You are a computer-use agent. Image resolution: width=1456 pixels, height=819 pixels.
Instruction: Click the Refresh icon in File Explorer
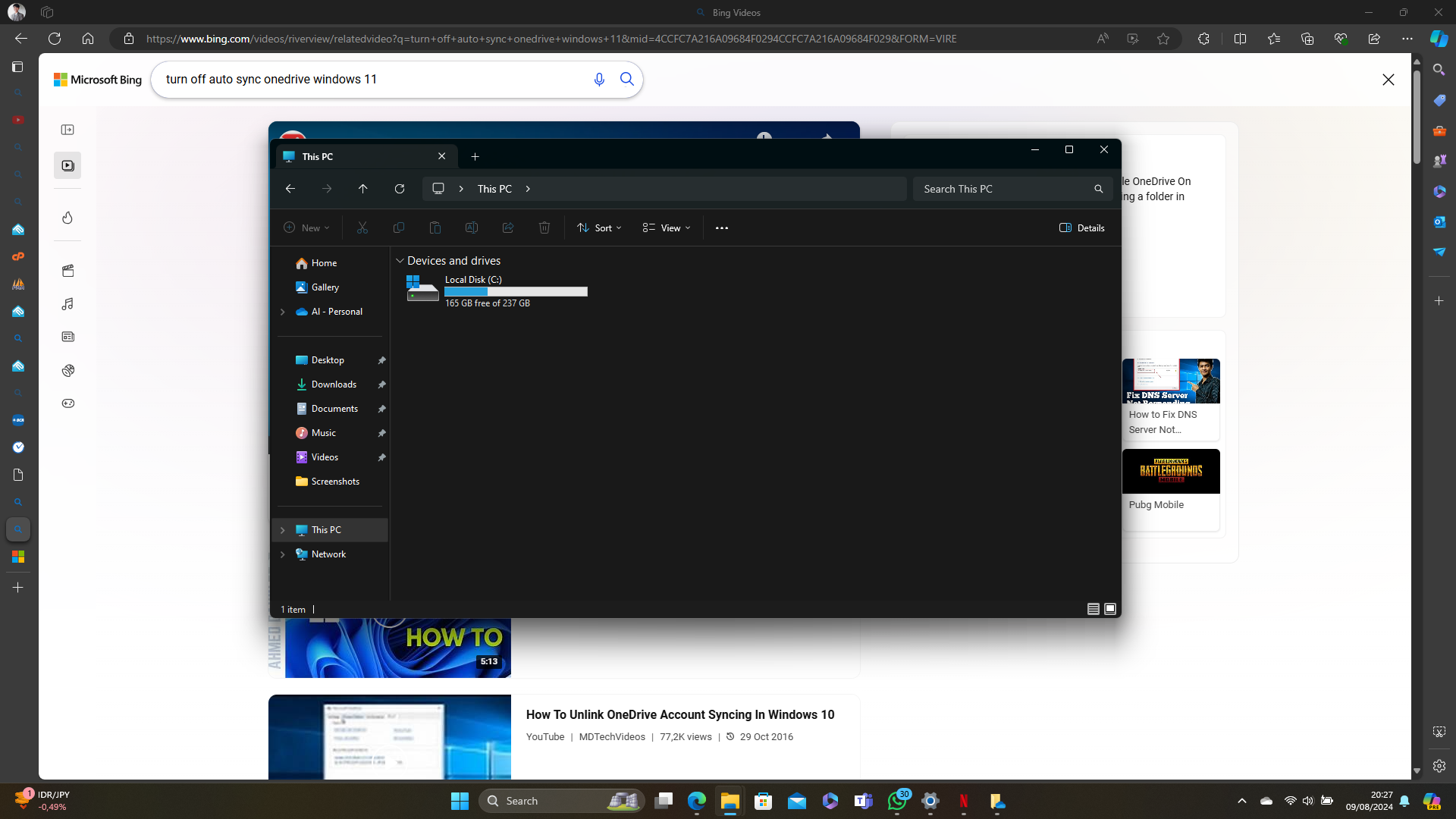point(400,189)
